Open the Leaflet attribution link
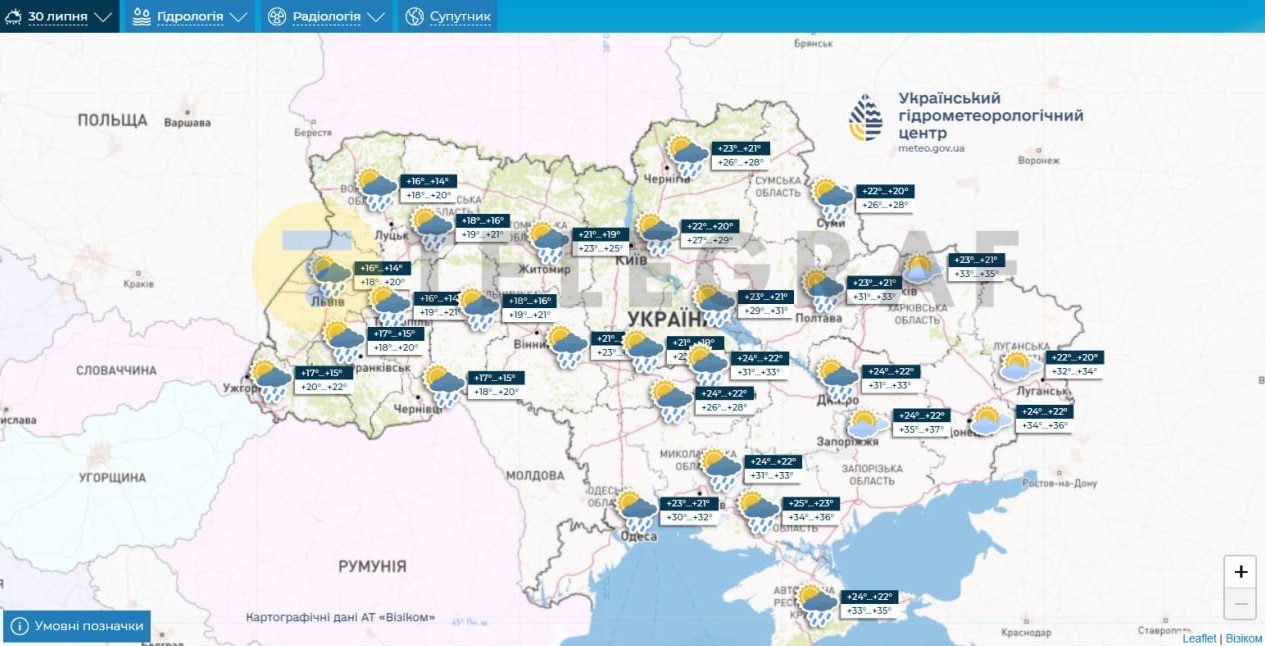Viewport: 1265px width, 646px height. [1199, 638]
